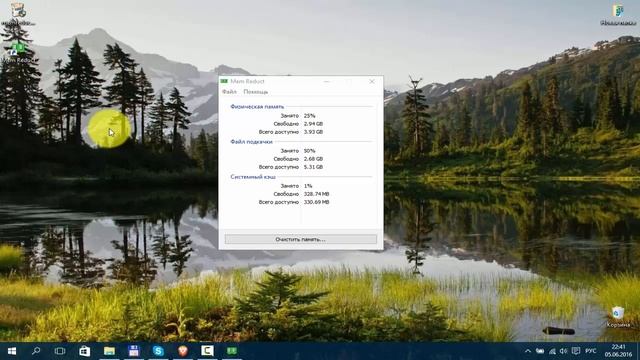Open Skype from the taskbar
This screenshot has width=640, height=360.
pyautogui.click(x=158, y=351)
